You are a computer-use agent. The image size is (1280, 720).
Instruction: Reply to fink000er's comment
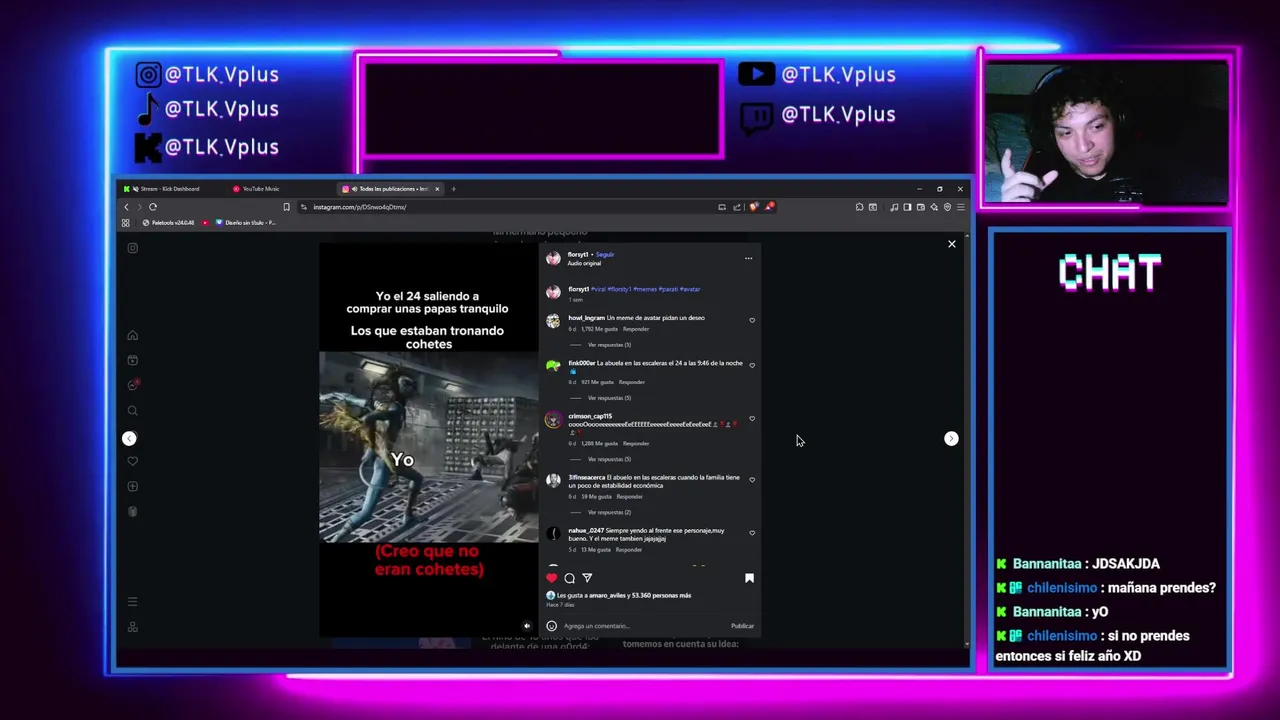point(632,382)
